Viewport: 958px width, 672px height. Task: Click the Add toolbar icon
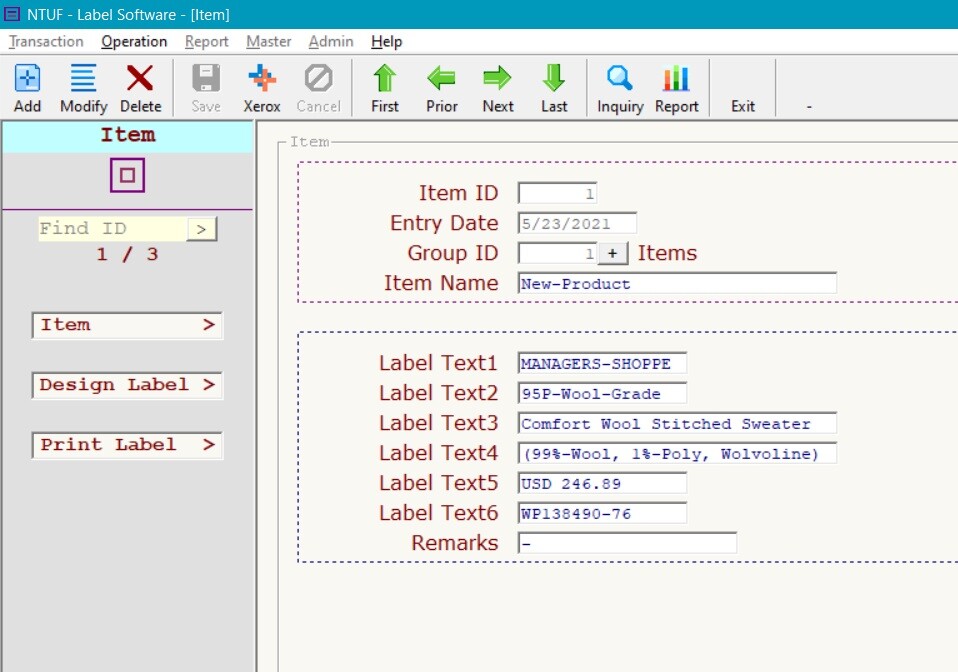click(27, 85)
